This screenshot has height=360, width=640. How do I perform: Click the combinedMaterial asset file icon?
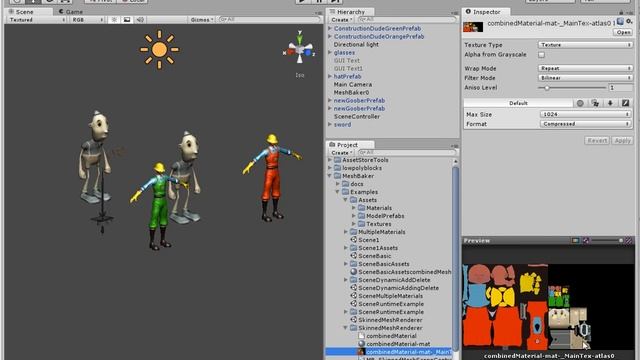(x=362, y=336)
